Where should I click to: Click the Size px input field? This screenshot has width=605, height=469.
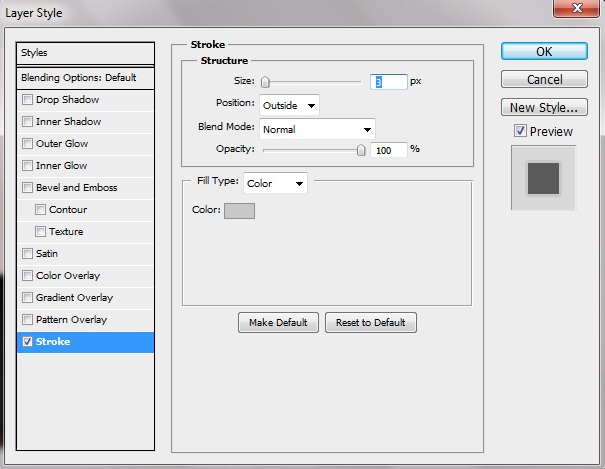click(x=389, y=82)
